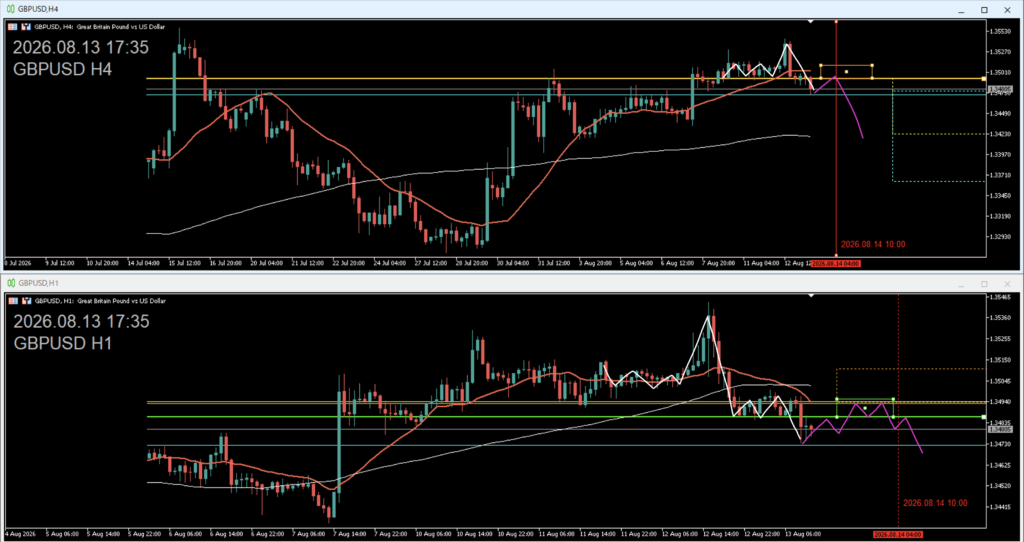Click the red 2026.08.14 04:00 time label in H1 chart
Viewport: 1024px width, 542px height.
899,534
